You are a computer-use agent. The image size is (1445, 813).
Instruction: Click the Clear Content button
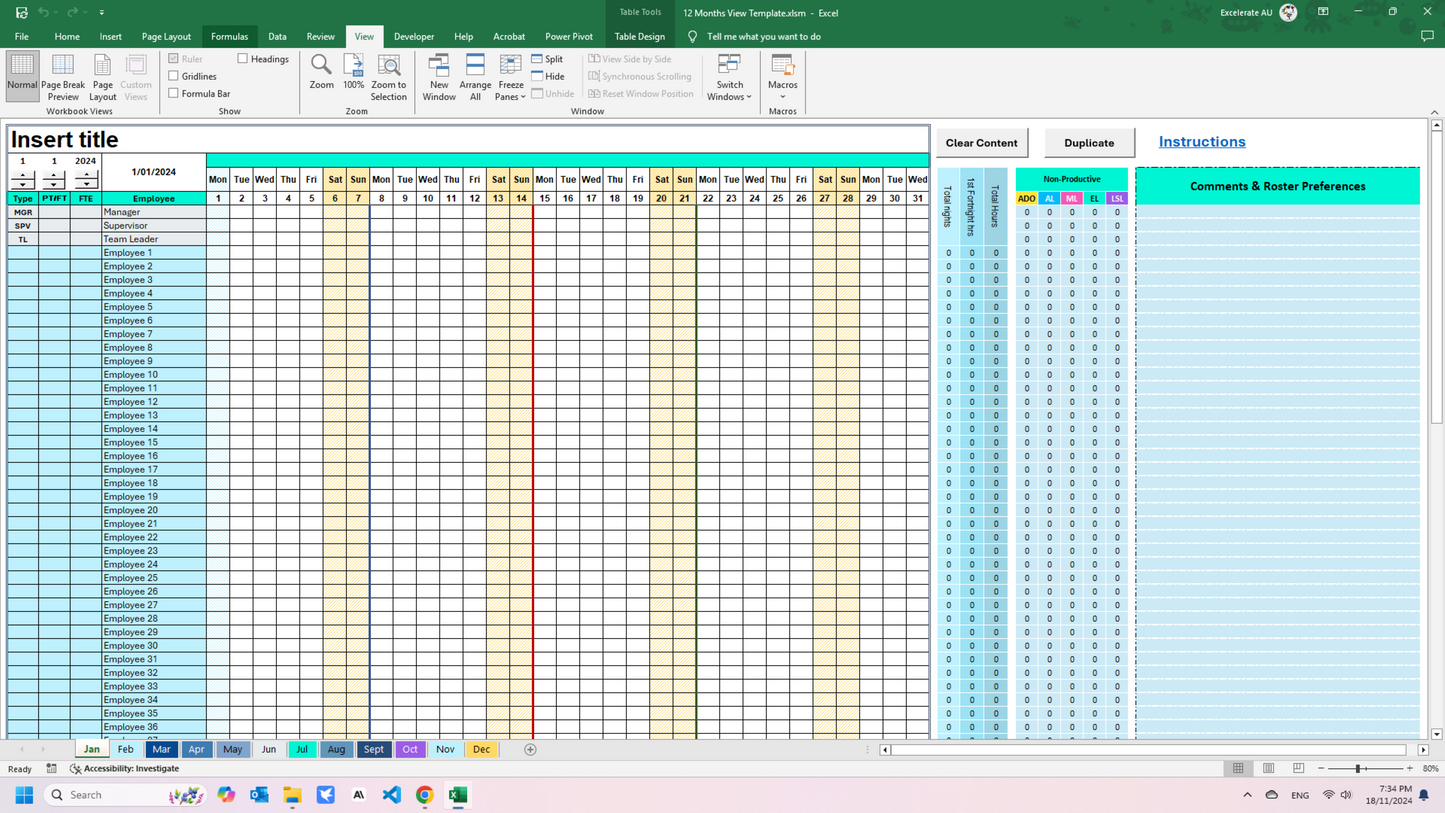click(981, 142)
